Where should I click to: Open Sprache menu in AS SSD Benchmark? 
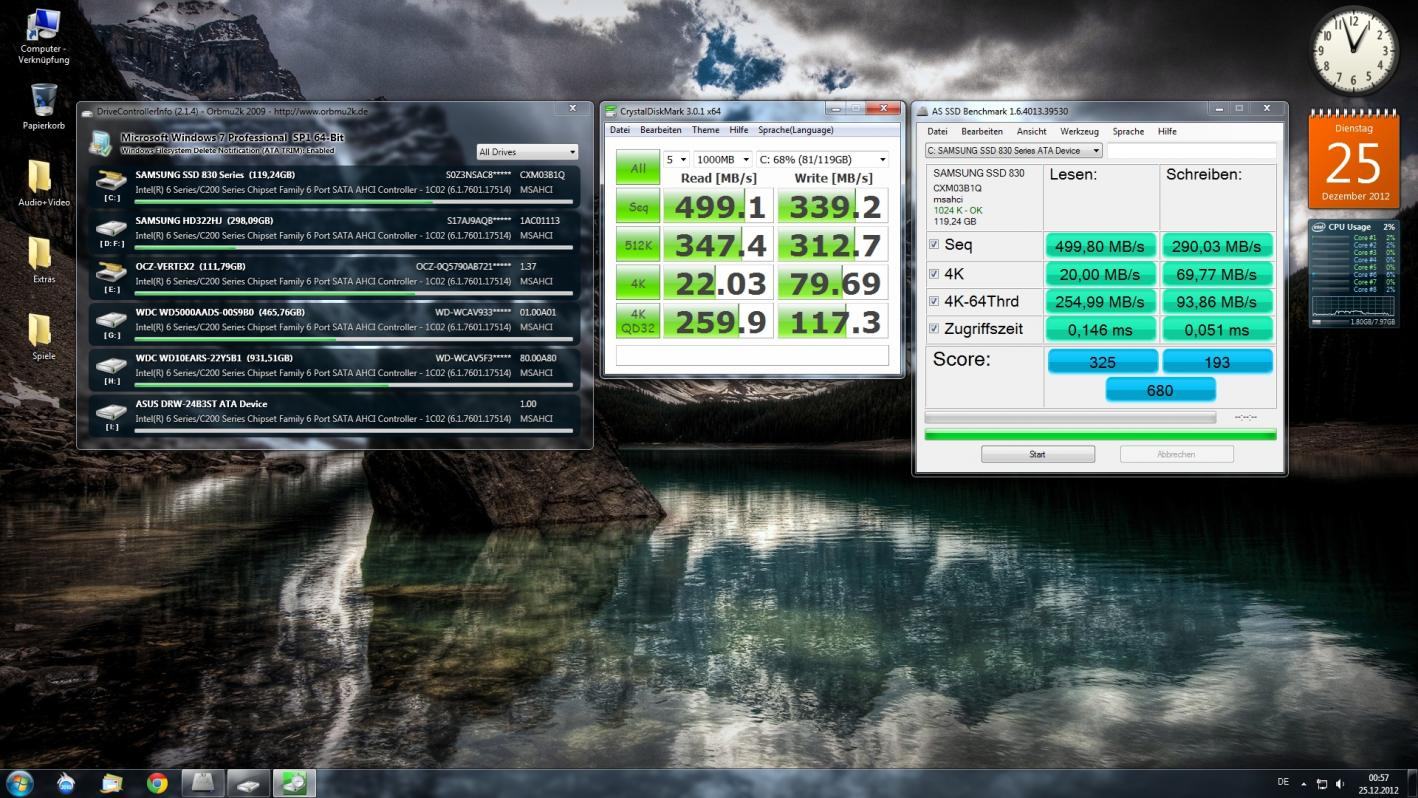[1128, 131]
